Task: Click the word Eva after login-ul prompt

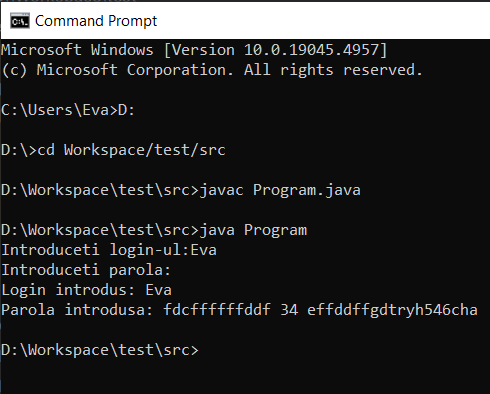Action: (204, 250)
